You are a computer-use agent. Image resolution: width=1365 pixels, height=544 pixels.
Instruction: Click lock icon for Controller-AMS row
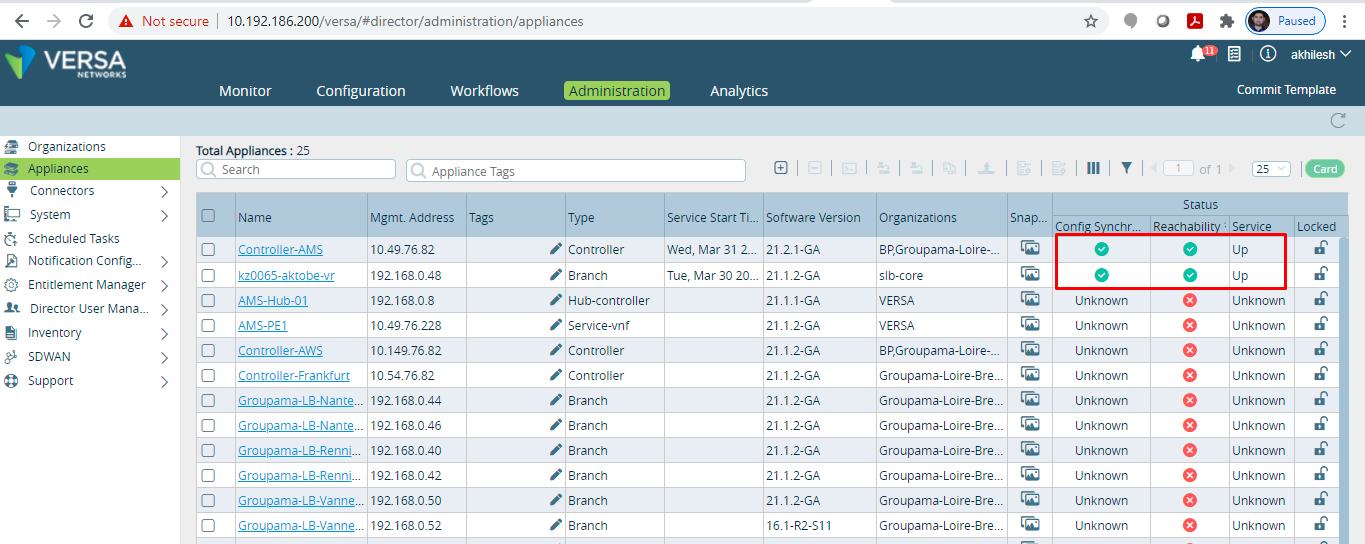pos(1320,248)
